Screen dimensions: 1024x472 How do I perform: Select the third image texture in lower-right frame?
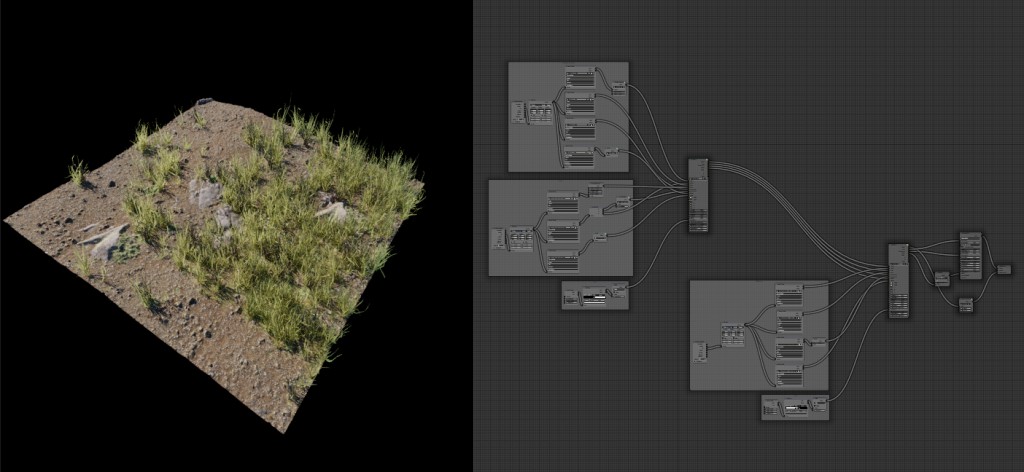pos(790,348)
